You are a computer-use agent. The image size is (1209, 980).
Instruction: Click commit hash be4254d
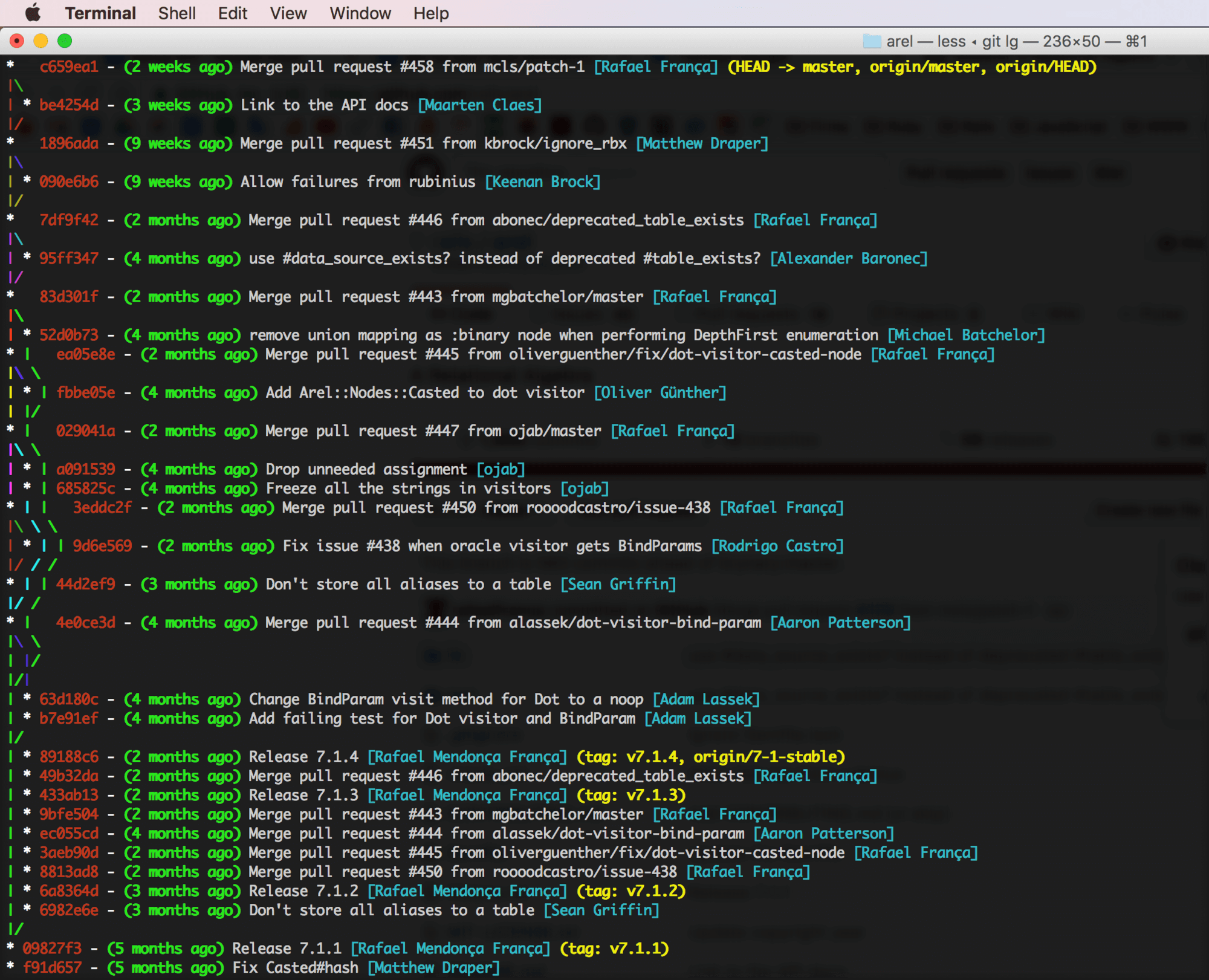[x=69, y=105]
